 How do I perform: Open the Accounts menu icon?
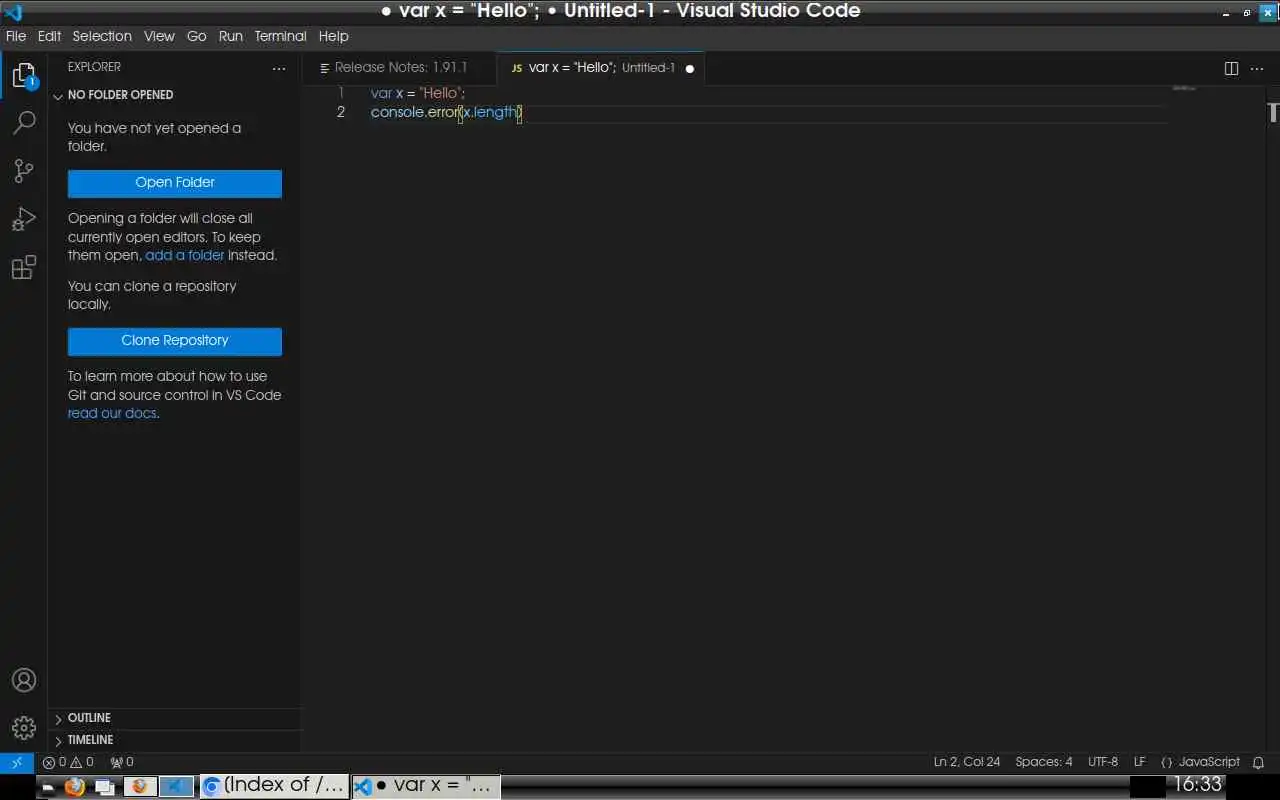click(24, 680)
